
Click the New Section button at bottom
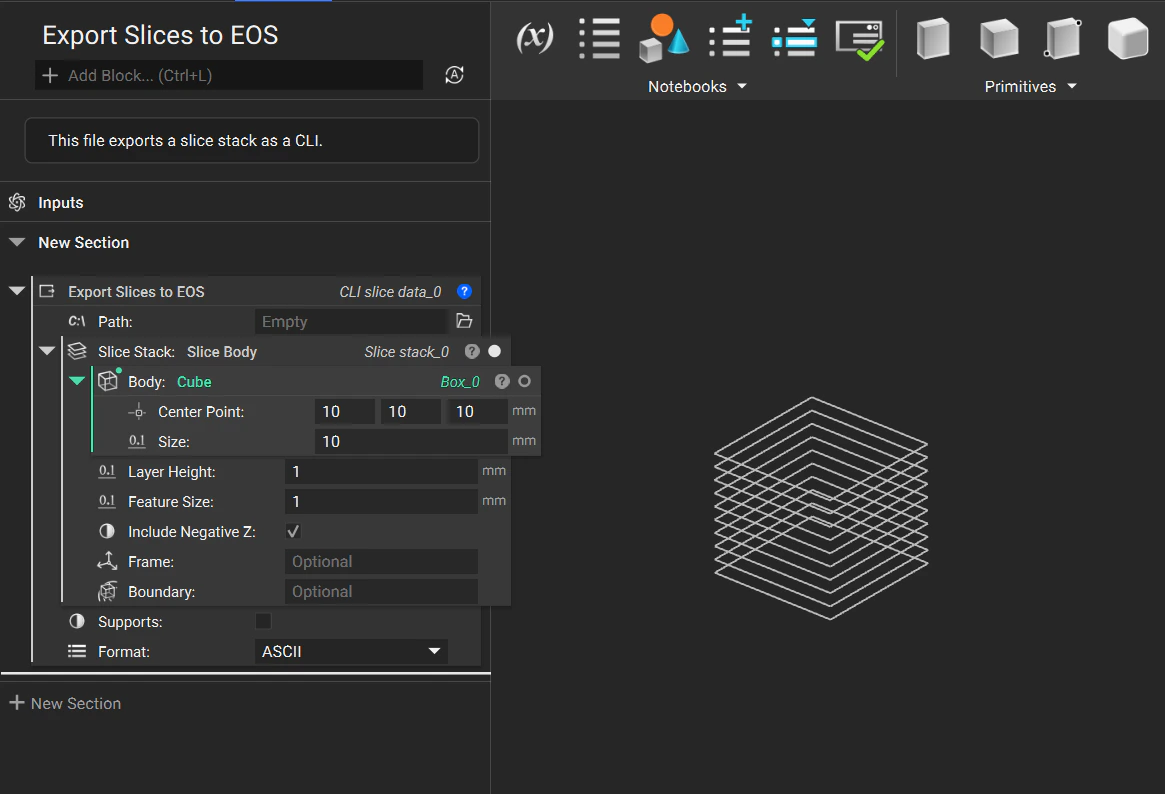click(x=64, y=703)
